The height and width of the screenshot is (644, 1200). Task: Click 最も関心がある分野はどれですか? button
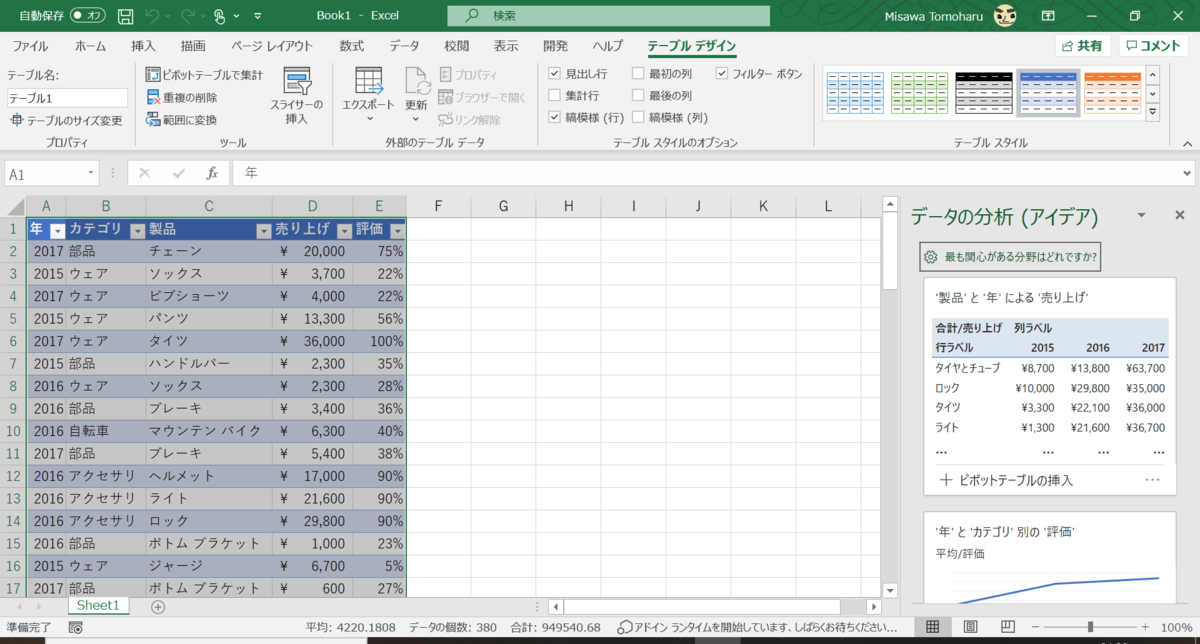[x=1010, y=257]
